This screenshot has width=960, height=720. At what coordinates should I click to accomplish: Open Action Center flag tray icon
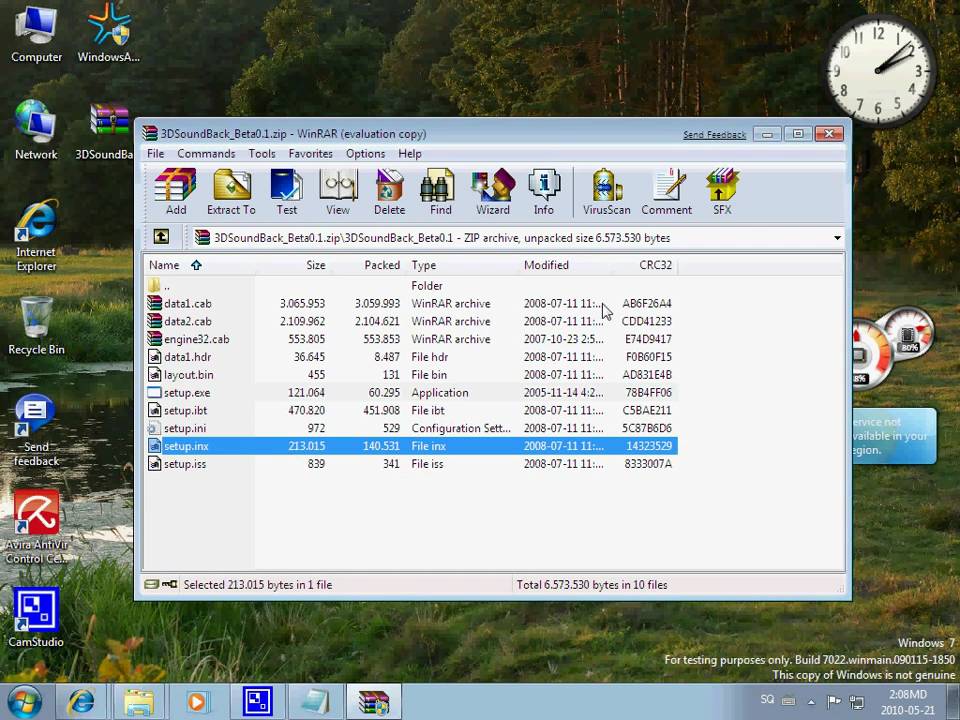pyautogui.click(x=833, y=702)
